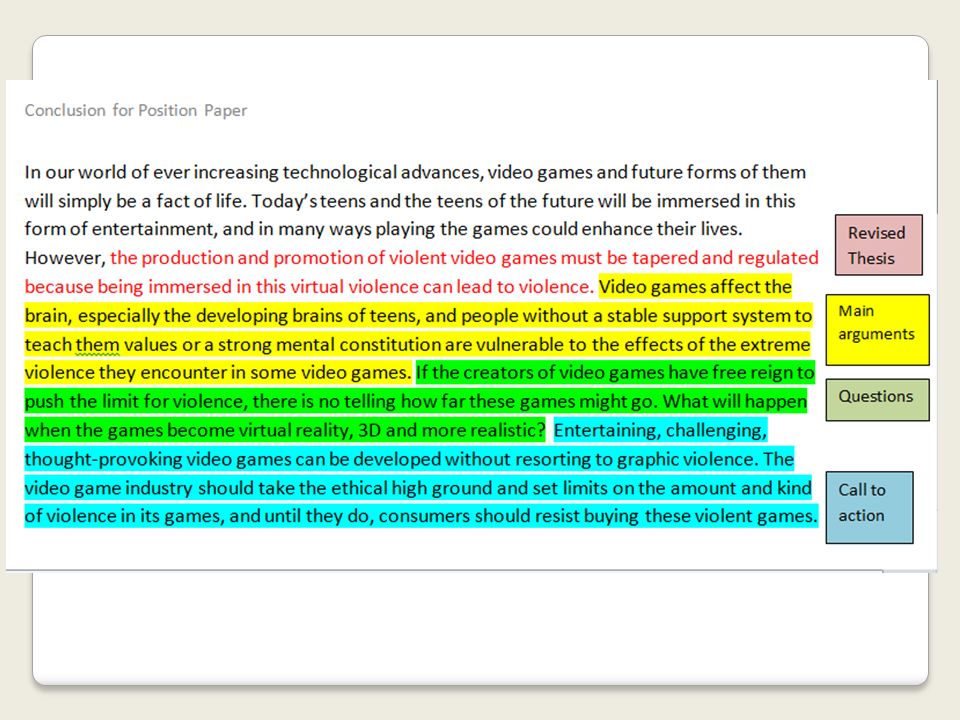Click green text 'push the limit for violence'
Viewport: 960px width, 720px height.
tap(135, 401)
